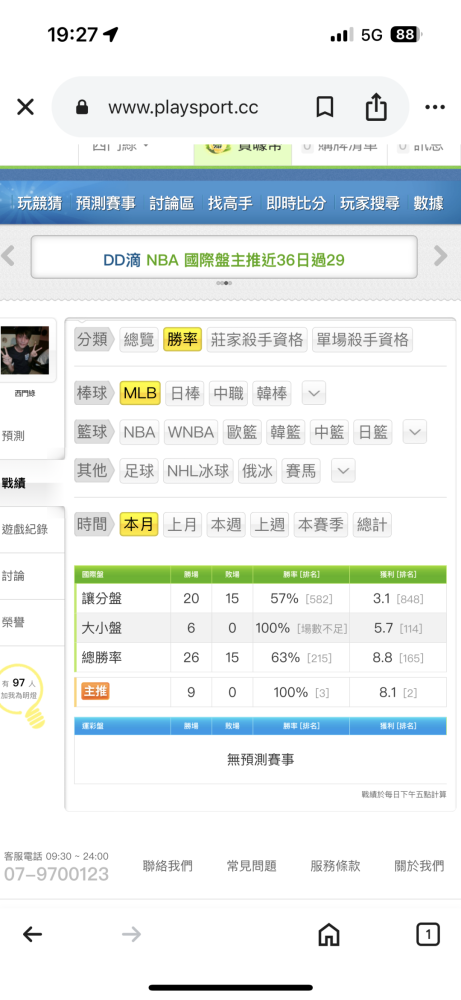461x1000 pixels.
Task: Tap the 07-9700123 service phone number
Action: point(57,874)
